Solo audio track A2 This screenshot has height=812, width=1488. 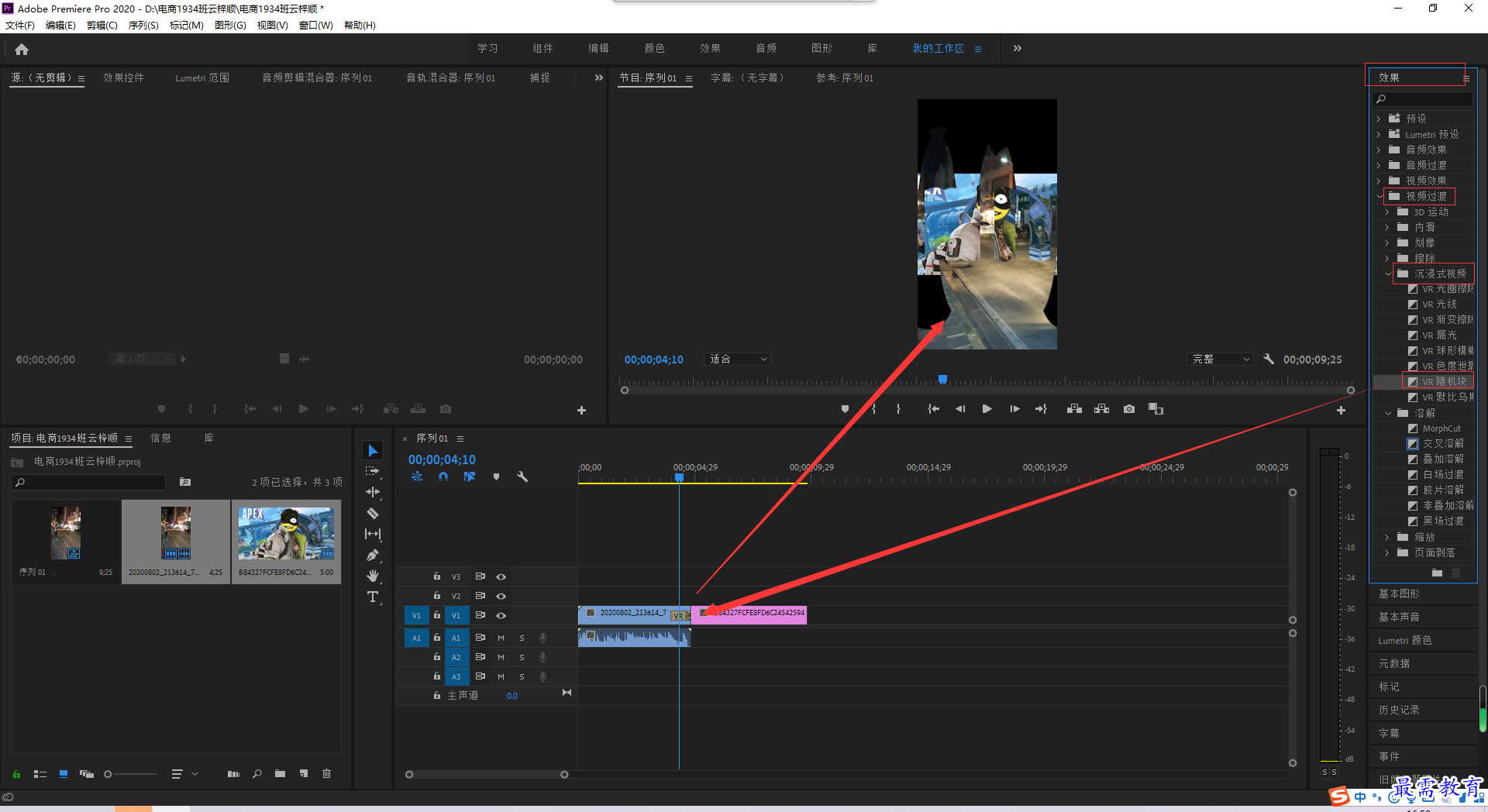point(522,657)
